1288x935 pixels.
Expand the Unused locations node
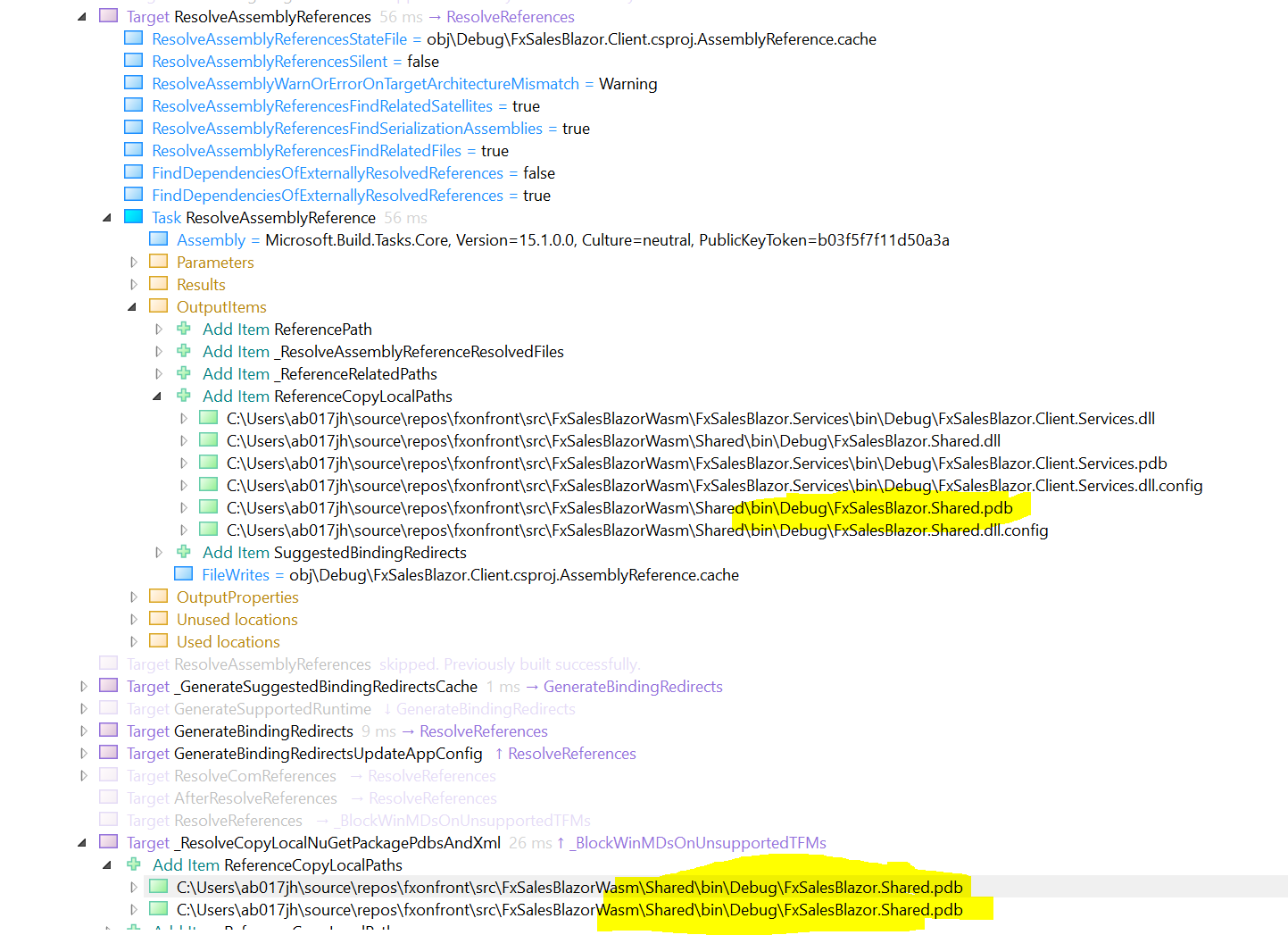(134, 618)
